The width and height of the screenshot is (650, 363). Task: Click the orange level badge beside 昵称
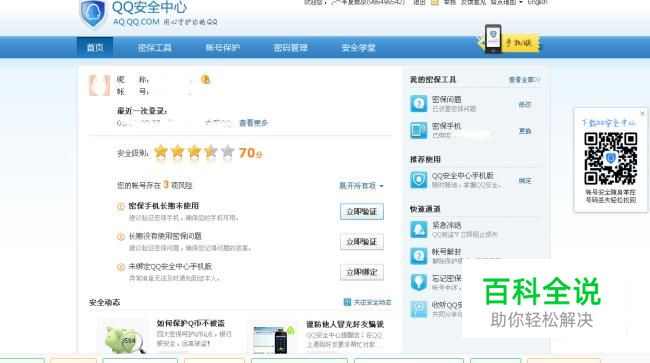click(x=205, y=79)
